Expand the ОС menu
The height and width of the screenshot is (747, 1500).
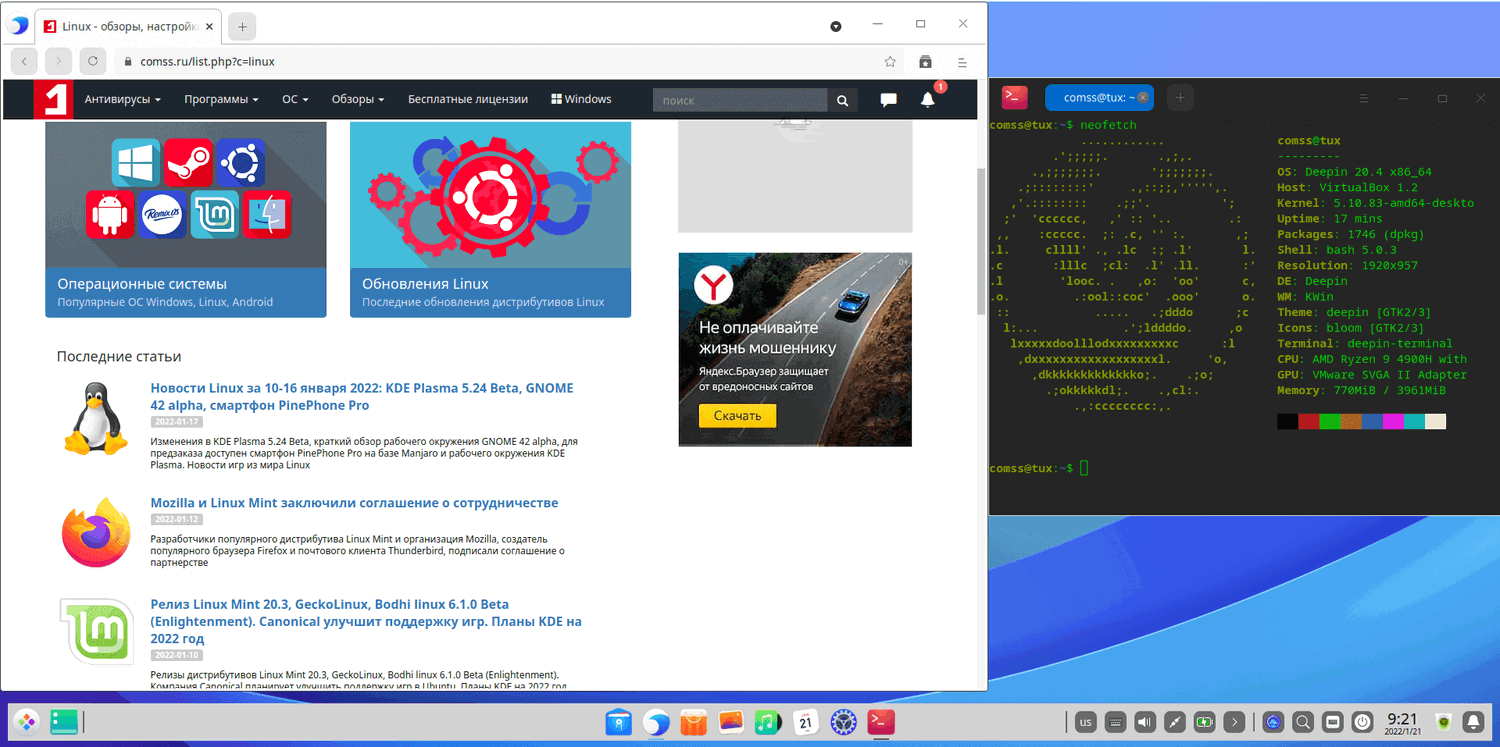click(x=295, y=100)
